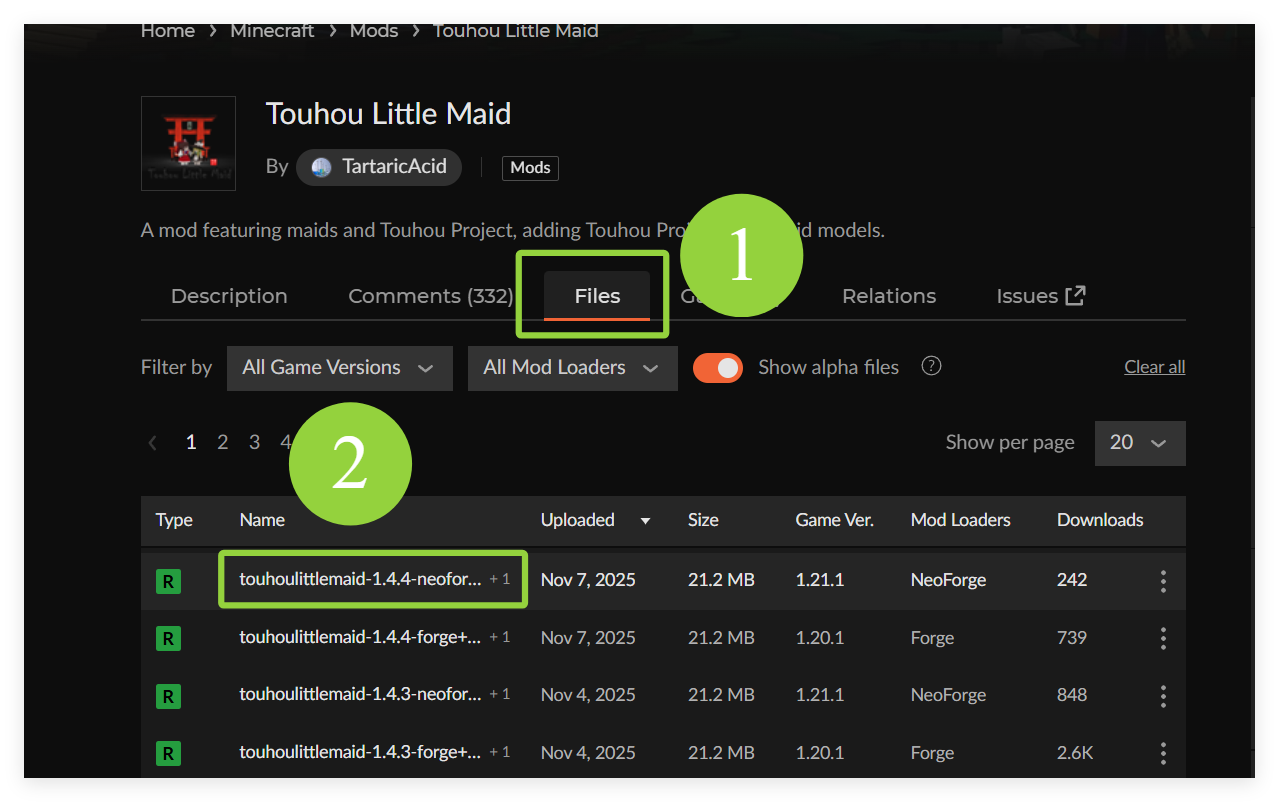Sort by the Name column header

[x=262, y=520]
